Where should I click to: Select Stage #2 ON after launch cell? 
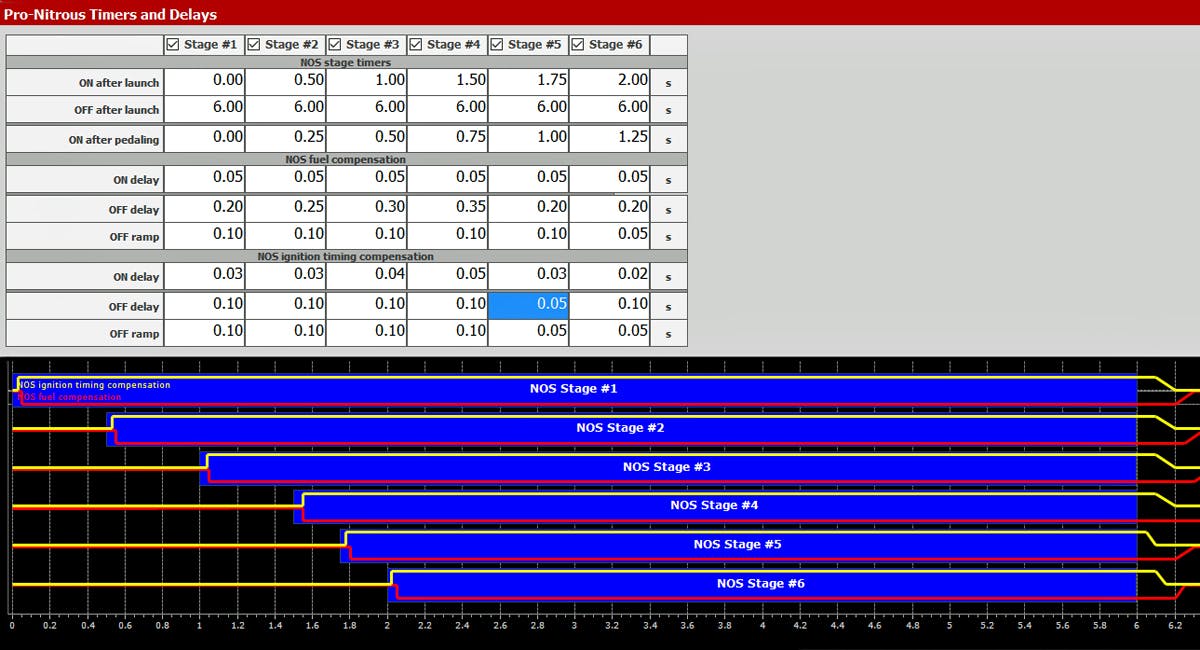point(285,81)
